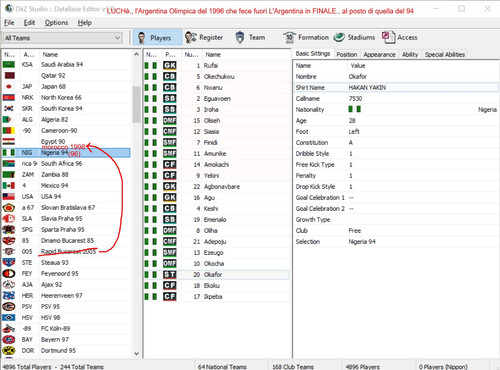500x370 pixels.
Task: Switch to the Position tab
Action: [x=347, y=55]
